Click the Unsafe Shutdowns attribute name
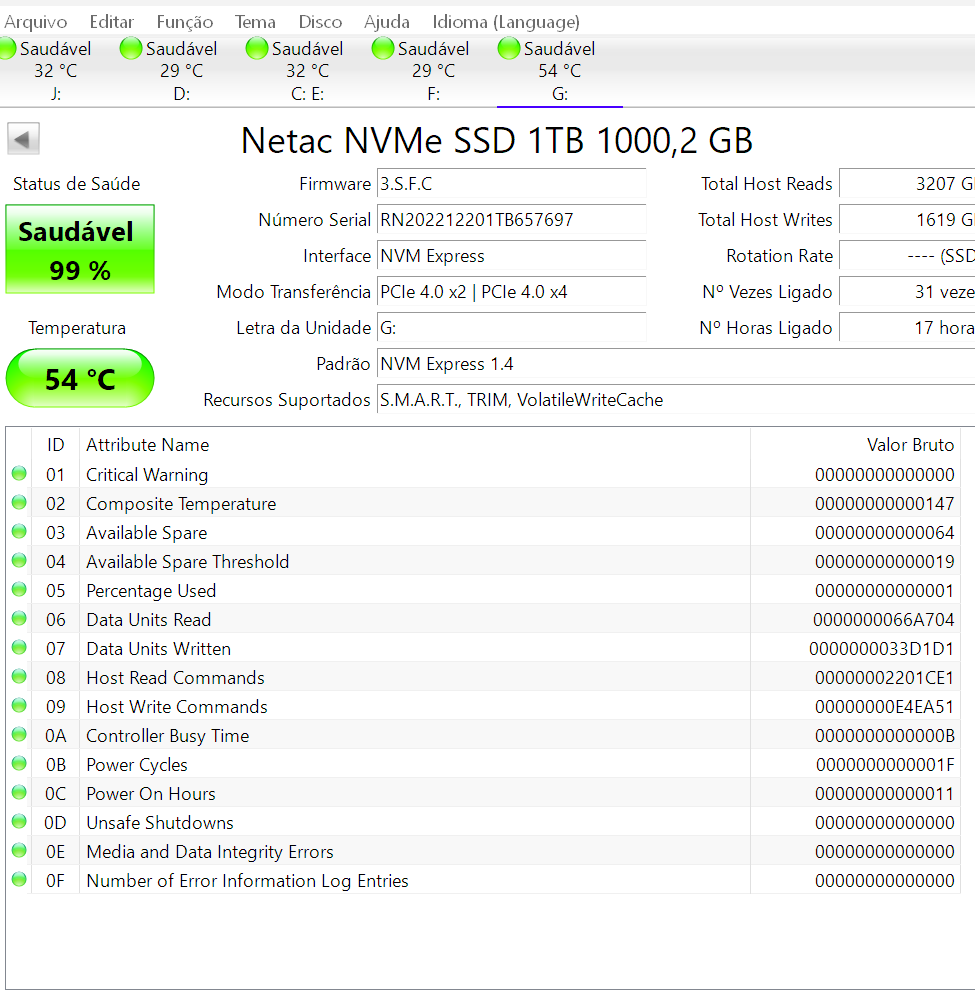The width and height of the screenshot is (975, 991). point(160,823)
